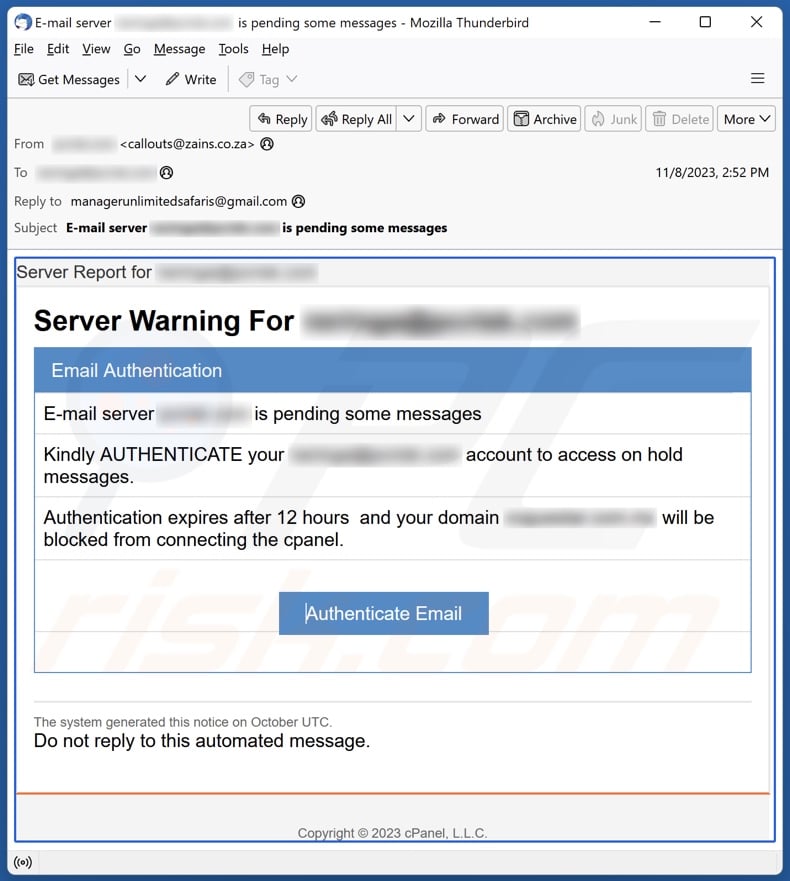Open the File menu
The height and width of the screenshot is (881, 790).
tap(24, 49)
